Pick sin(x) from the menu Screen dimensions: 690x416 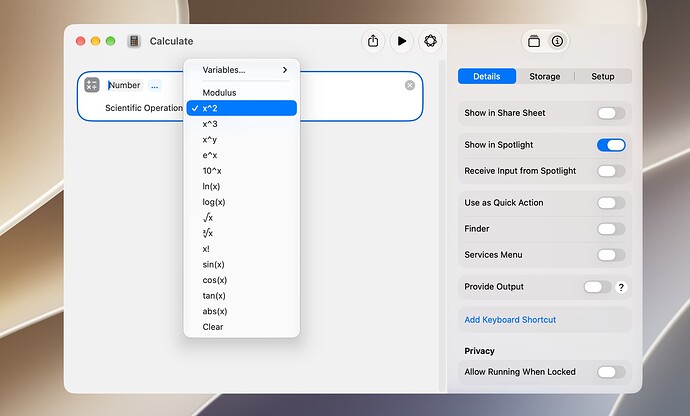(242, 264)
